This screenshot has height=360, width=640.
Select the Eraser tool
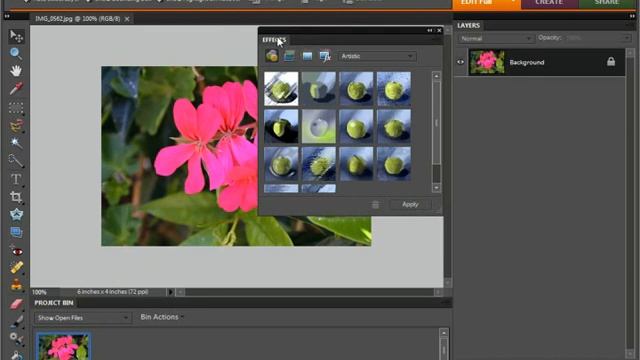pos(16,304)
